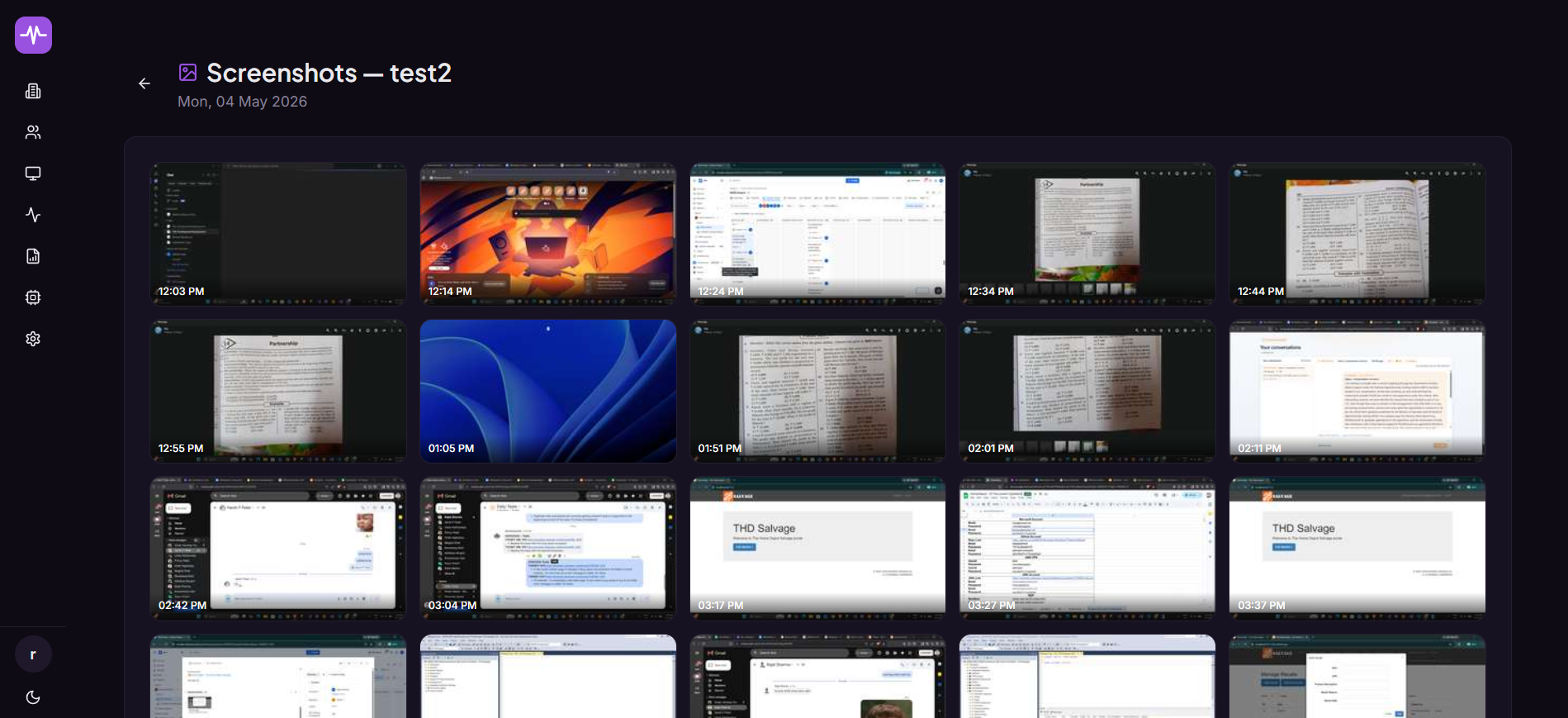Open the file chart reports icon
This screenshot has height=718, width=1568.
(x=33, y=256)
